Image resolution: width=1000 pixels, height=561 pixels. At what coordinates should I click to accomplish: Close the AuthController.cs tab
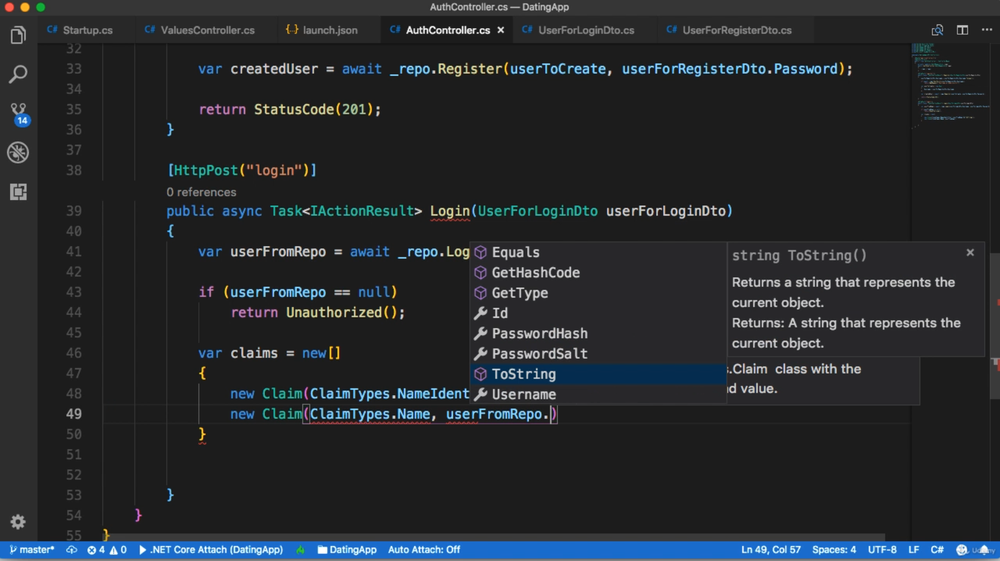point(501,30)
